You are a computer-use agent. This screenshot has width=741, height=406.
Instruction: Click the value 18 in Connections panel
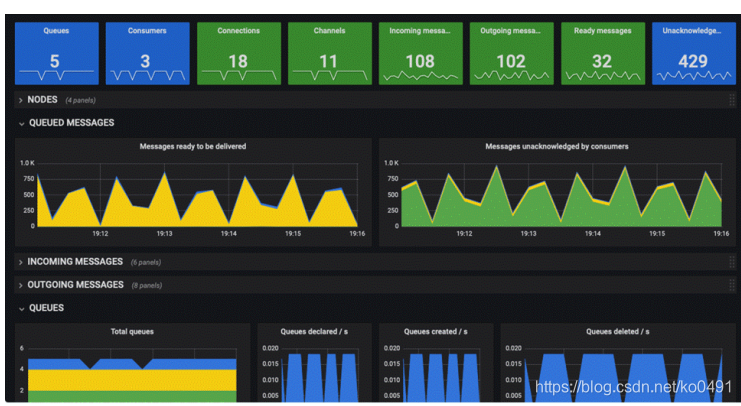tap(238, 61)
